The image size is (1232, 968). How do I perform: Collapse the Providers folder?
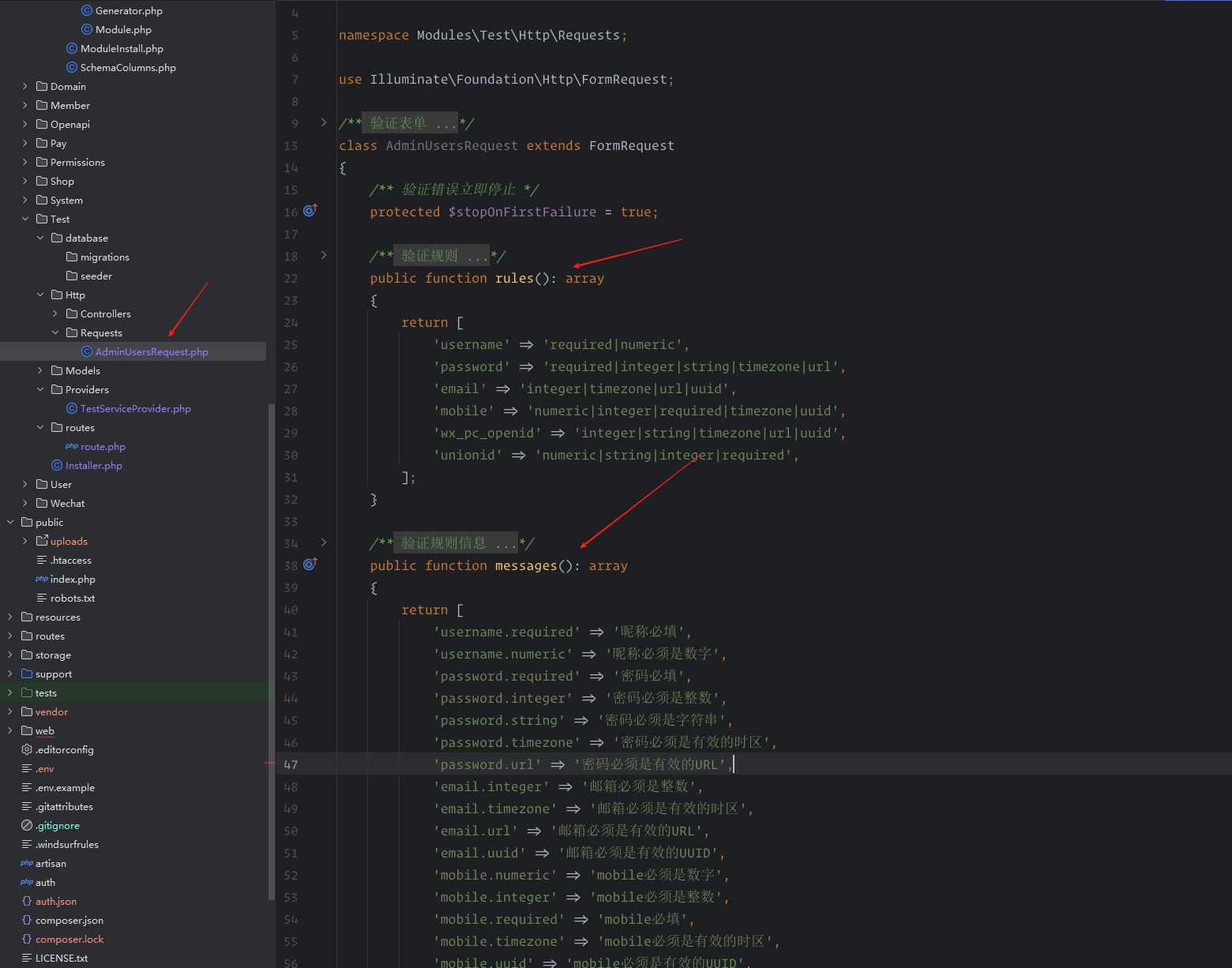point(40,389)
